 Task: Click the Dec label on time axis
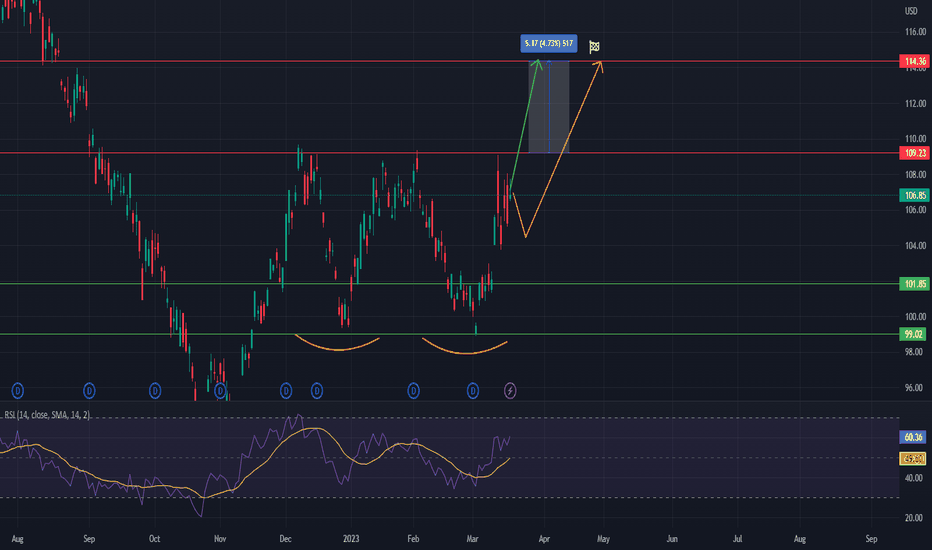coord(285,539)
